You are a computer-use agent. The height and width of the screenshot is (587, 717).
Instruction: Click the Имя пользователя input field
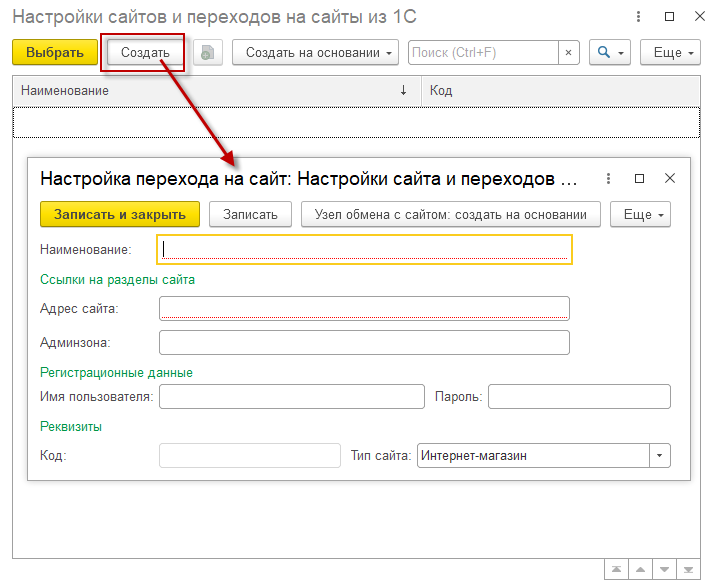pos(292,396)
